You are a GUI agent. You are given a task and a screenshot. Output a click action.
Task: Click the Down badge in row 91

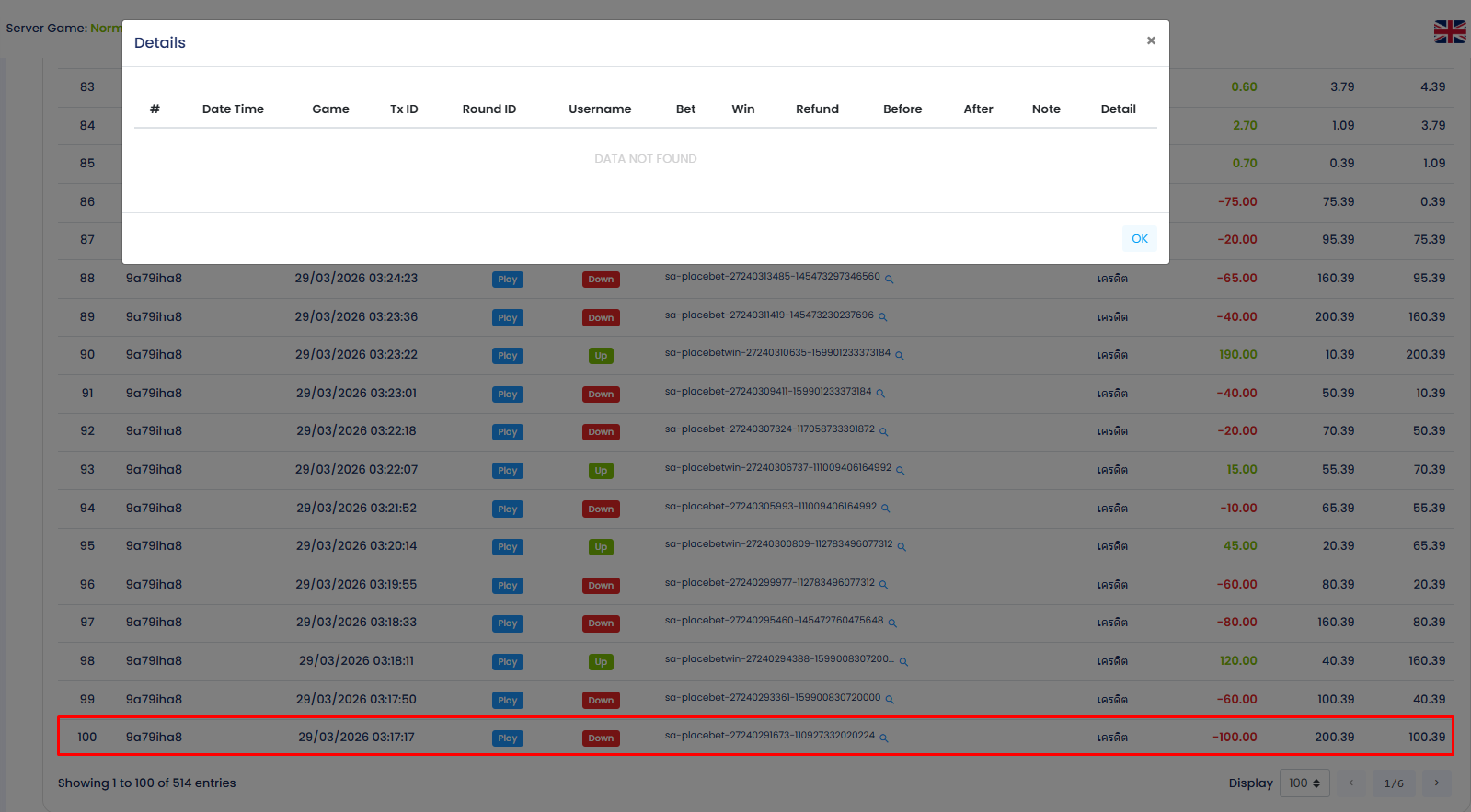[x=601, y=395]
